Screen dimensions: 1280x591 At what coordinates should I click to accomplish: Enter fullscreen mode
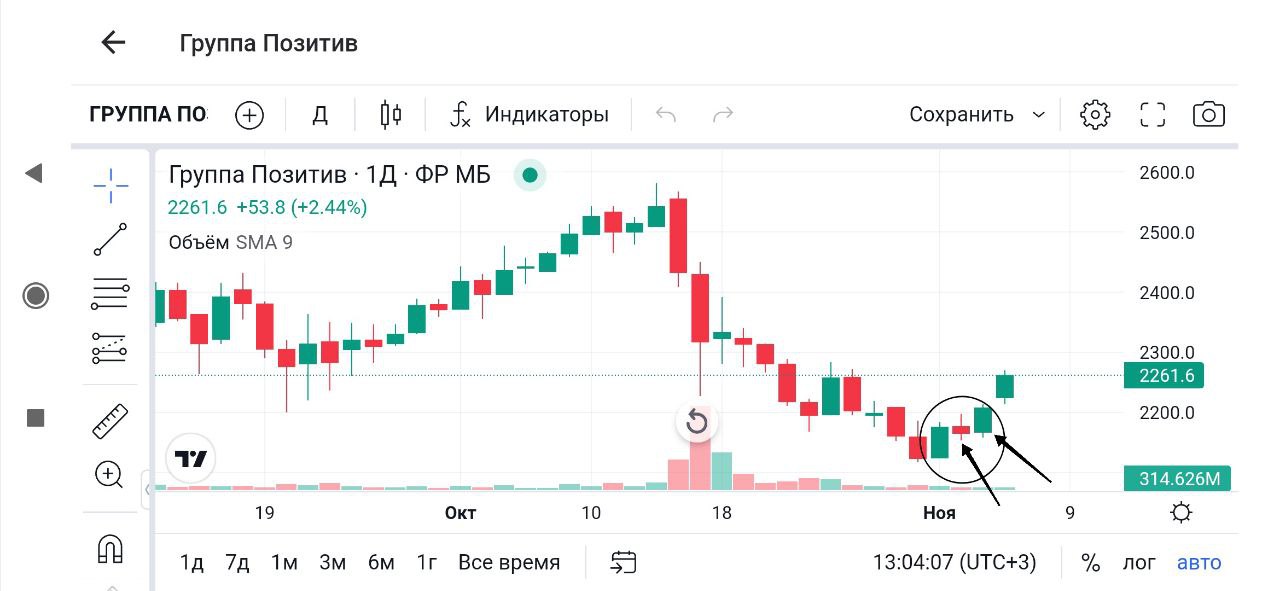tap(1153, 115)
